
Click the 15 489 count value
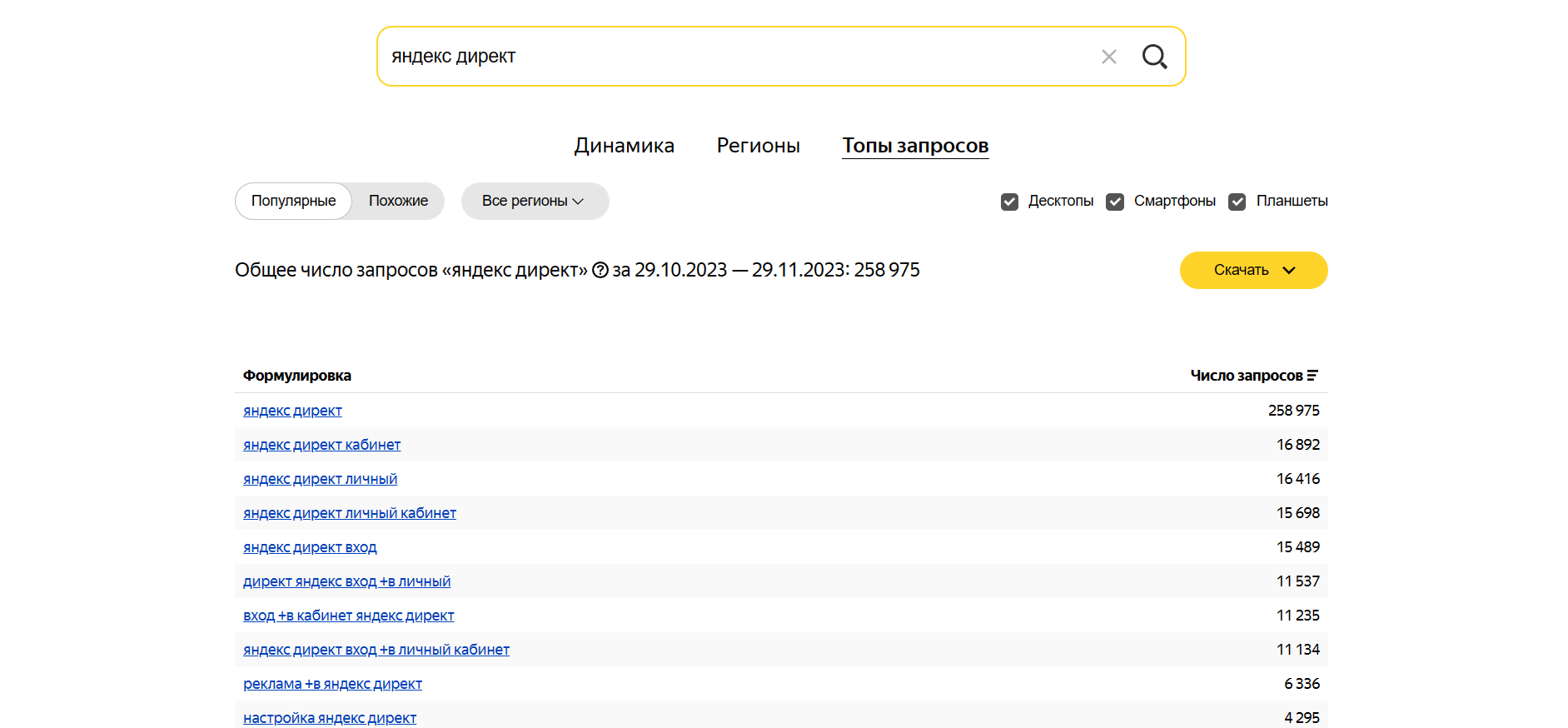pyautogui.click(x=1297, y=547)
